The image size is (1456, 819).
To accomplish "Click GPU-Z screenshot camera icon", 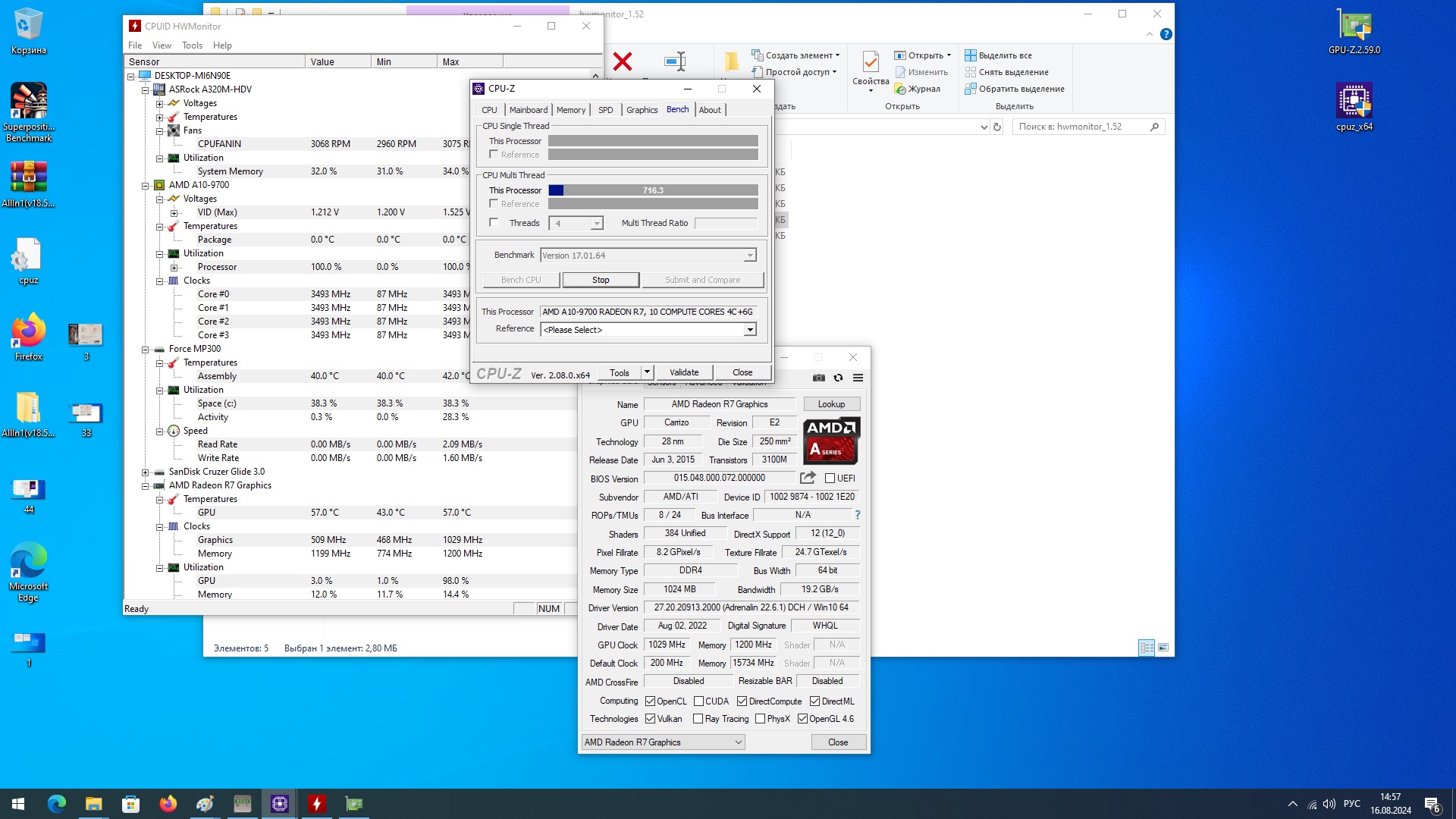I will click(x=819, y=378).
